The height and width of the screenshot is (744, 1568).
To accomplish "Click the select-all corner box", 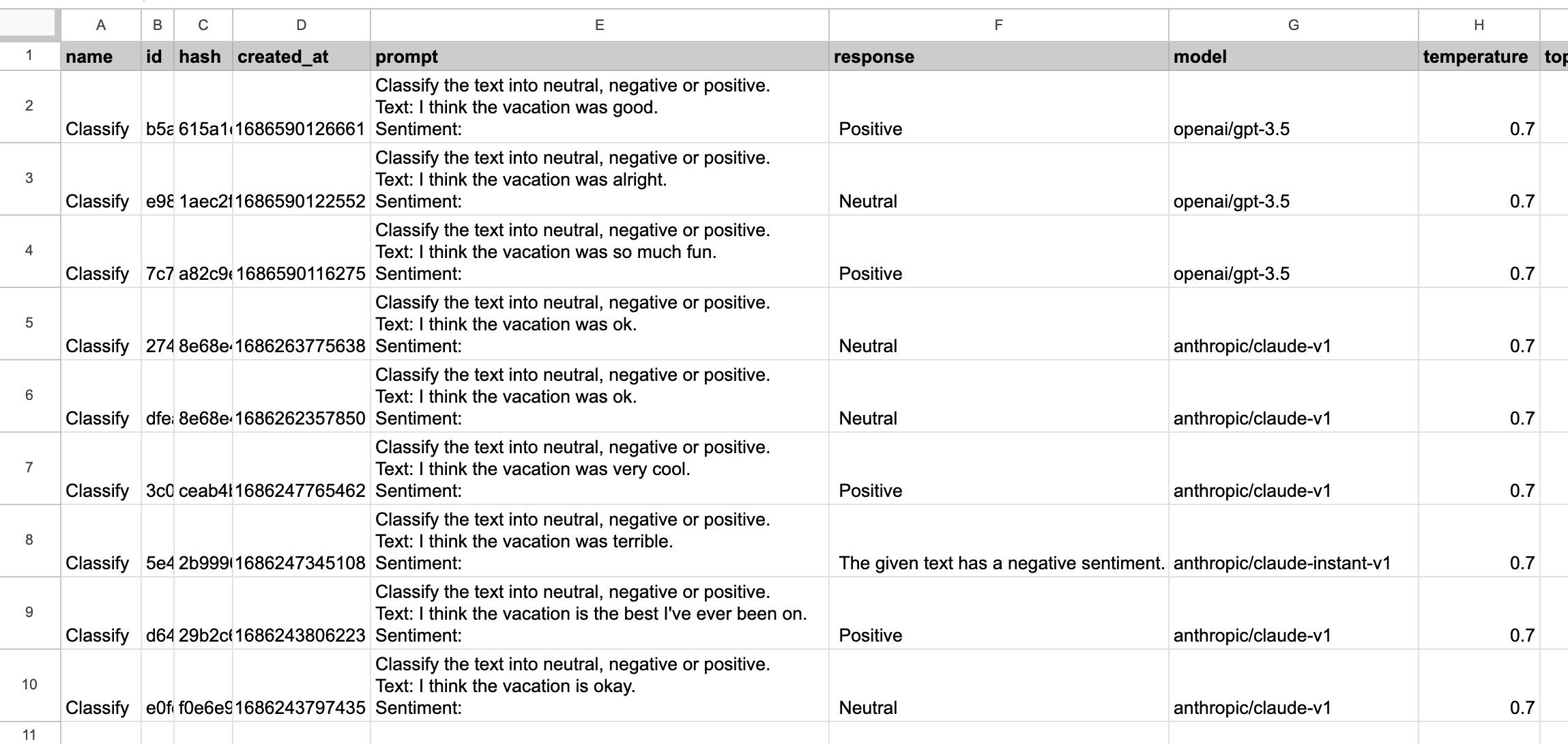I will pos(27,24).
